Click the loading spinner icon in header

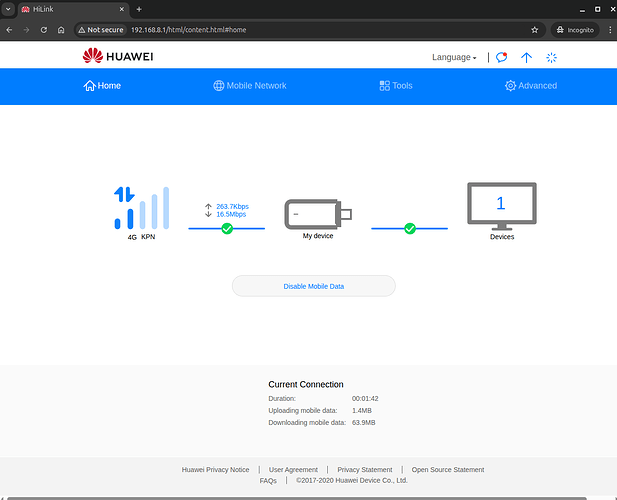[x=551, y=57]
